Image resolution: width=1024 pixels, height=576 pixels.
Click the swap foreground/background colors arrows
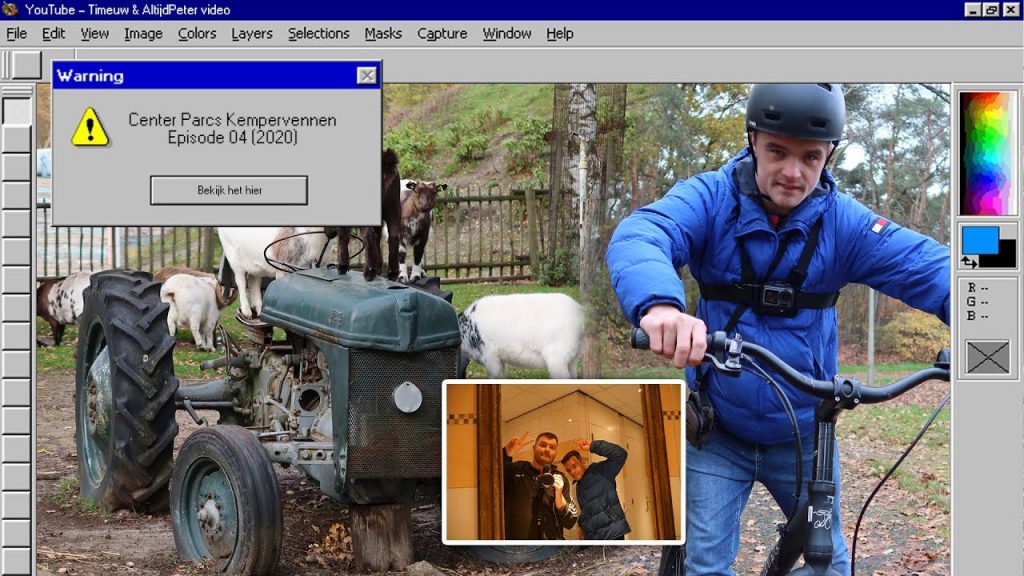968,262
